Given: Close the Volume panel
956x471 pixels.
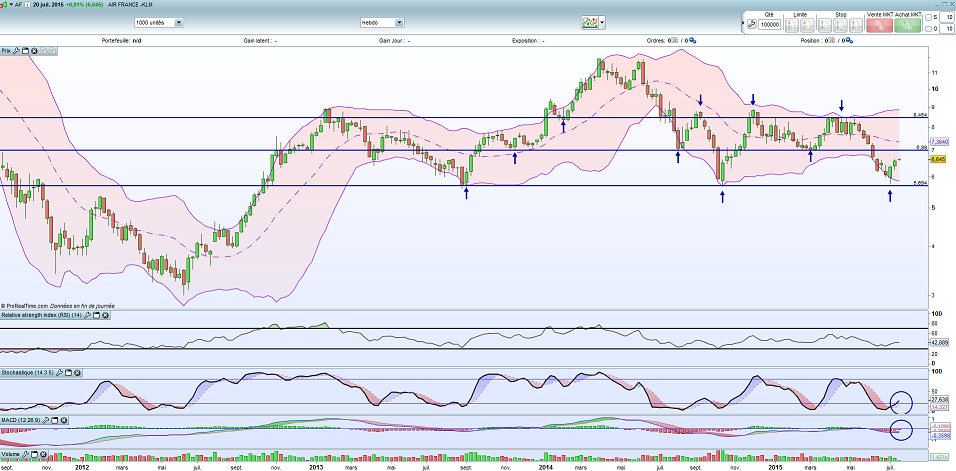Looking at the screenshot, I should coord(43,455).
